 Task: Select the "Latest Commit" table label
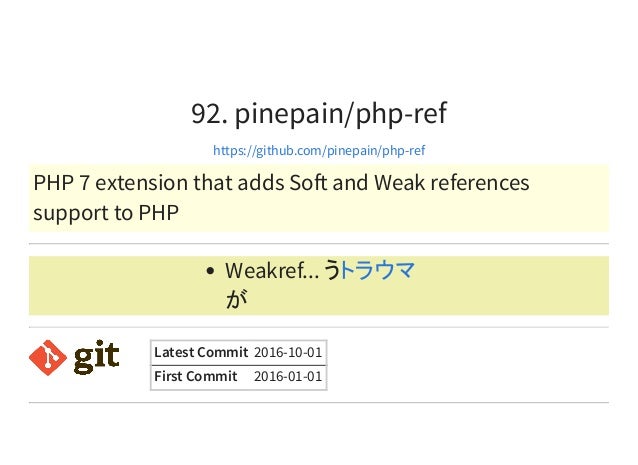(x=201, y=352)
